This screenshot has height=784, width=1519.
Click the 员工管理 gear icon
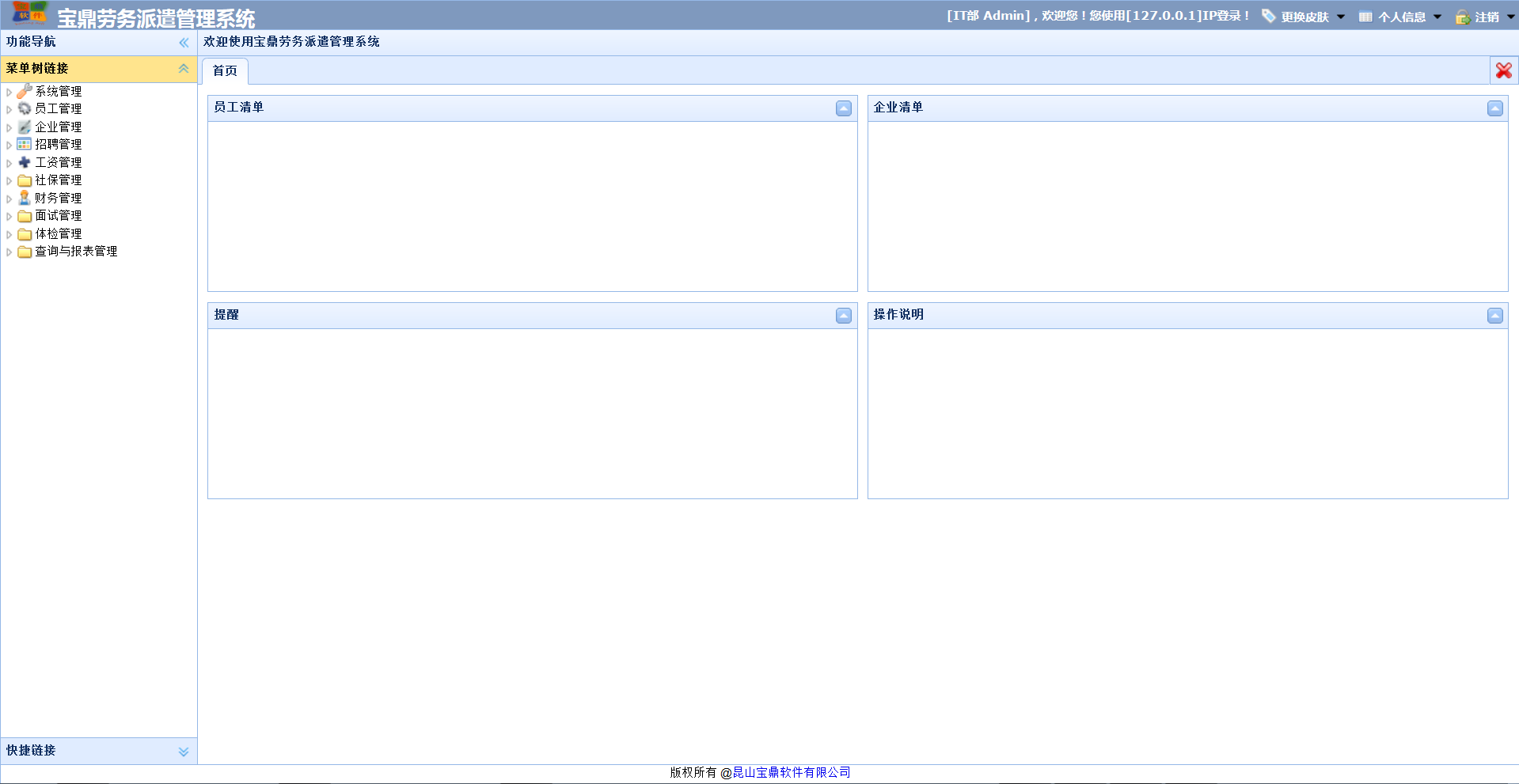coord(25,108)
